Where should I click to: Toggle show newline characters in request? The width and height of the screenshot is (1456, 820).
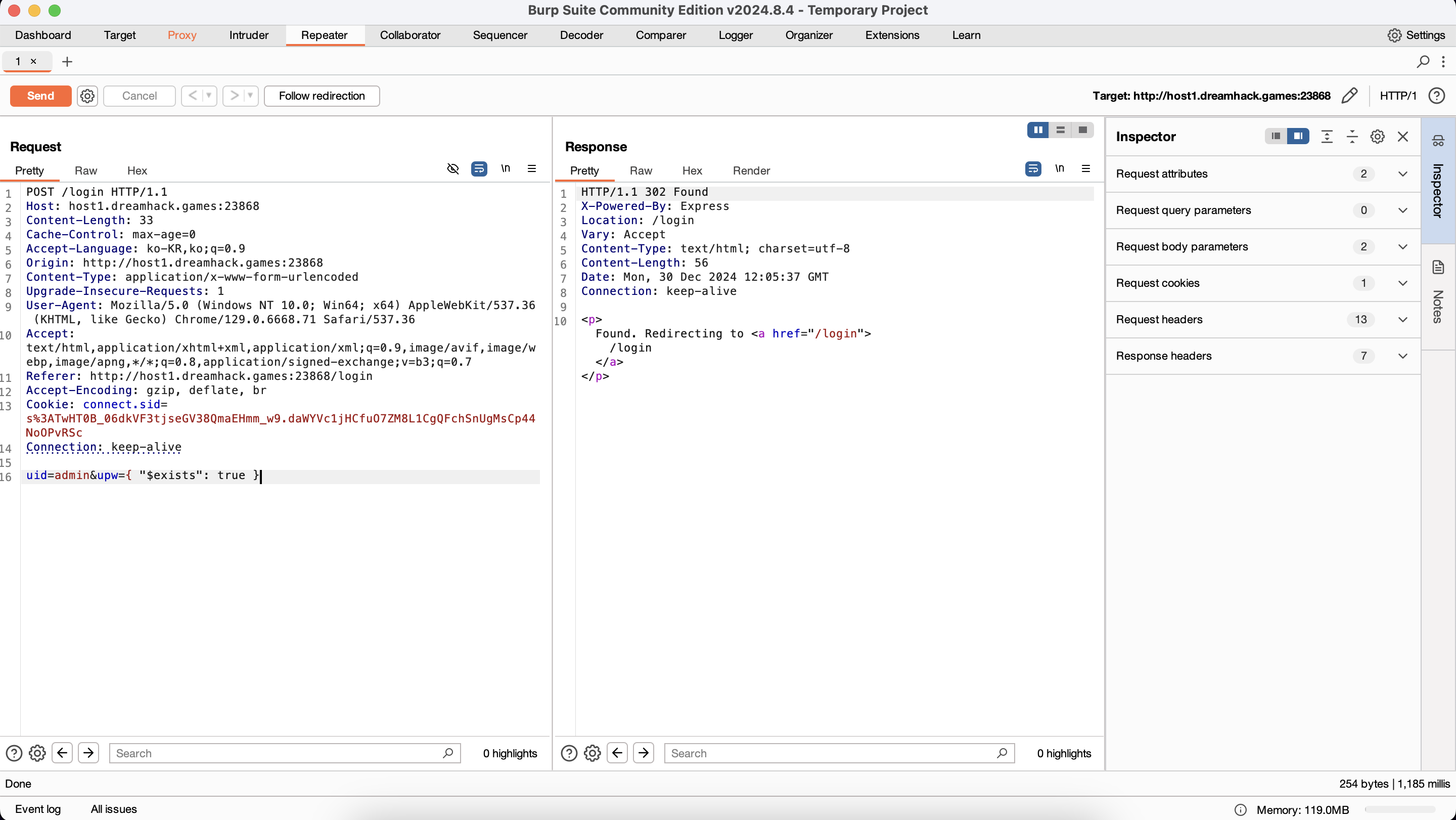(x=506, y=168)
